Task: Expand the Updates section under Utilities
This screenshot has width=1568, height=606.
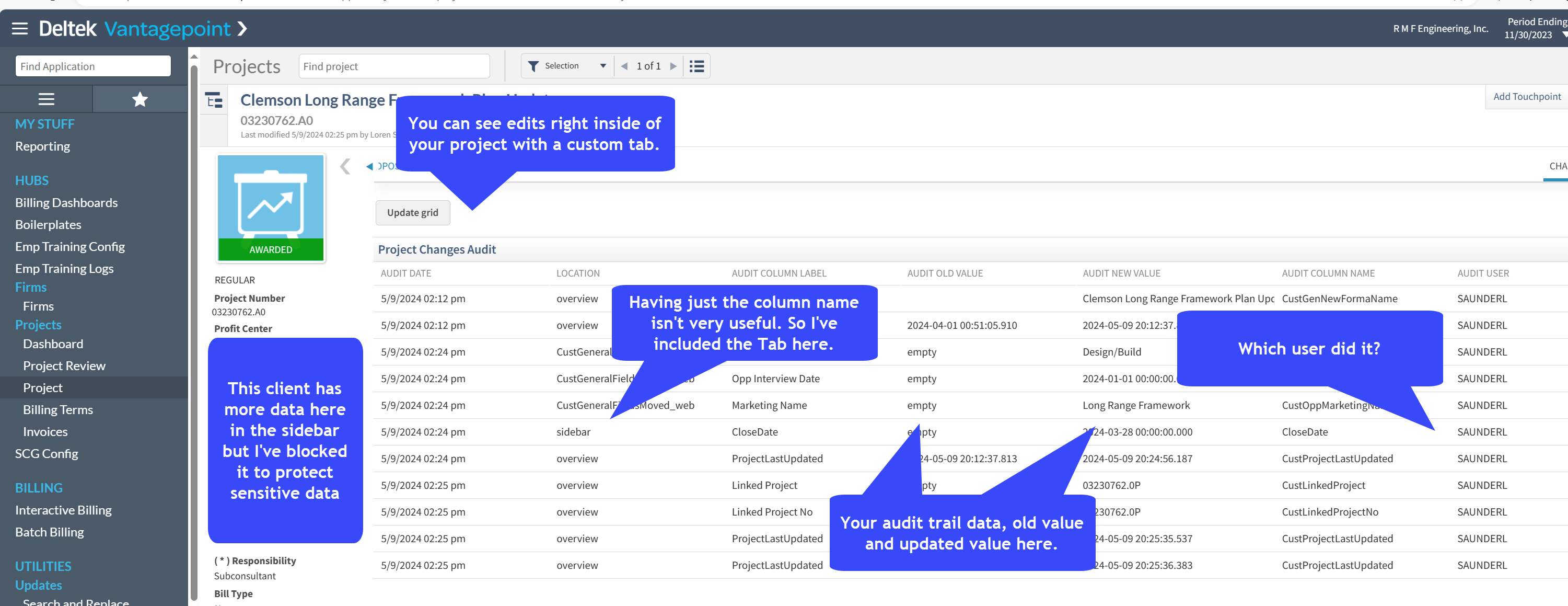Action: tap(38, 585)
